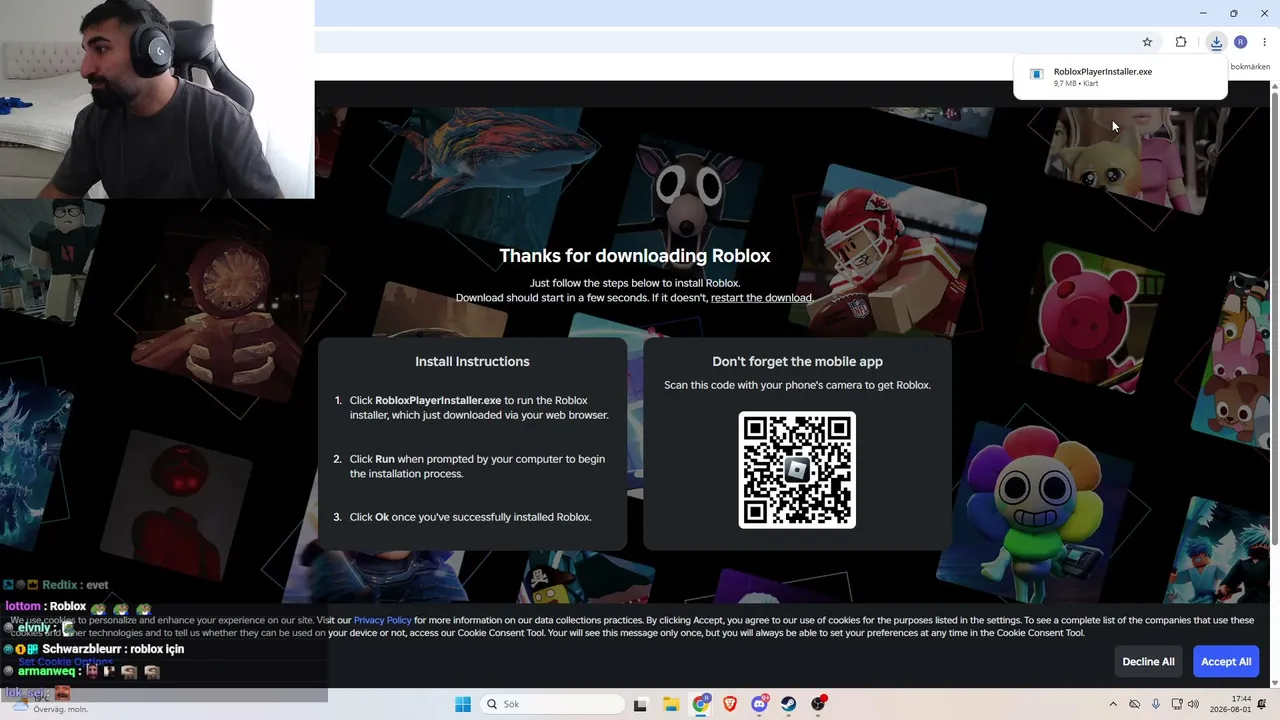Click the microphone tray icon

click(x=1156, y=704)
